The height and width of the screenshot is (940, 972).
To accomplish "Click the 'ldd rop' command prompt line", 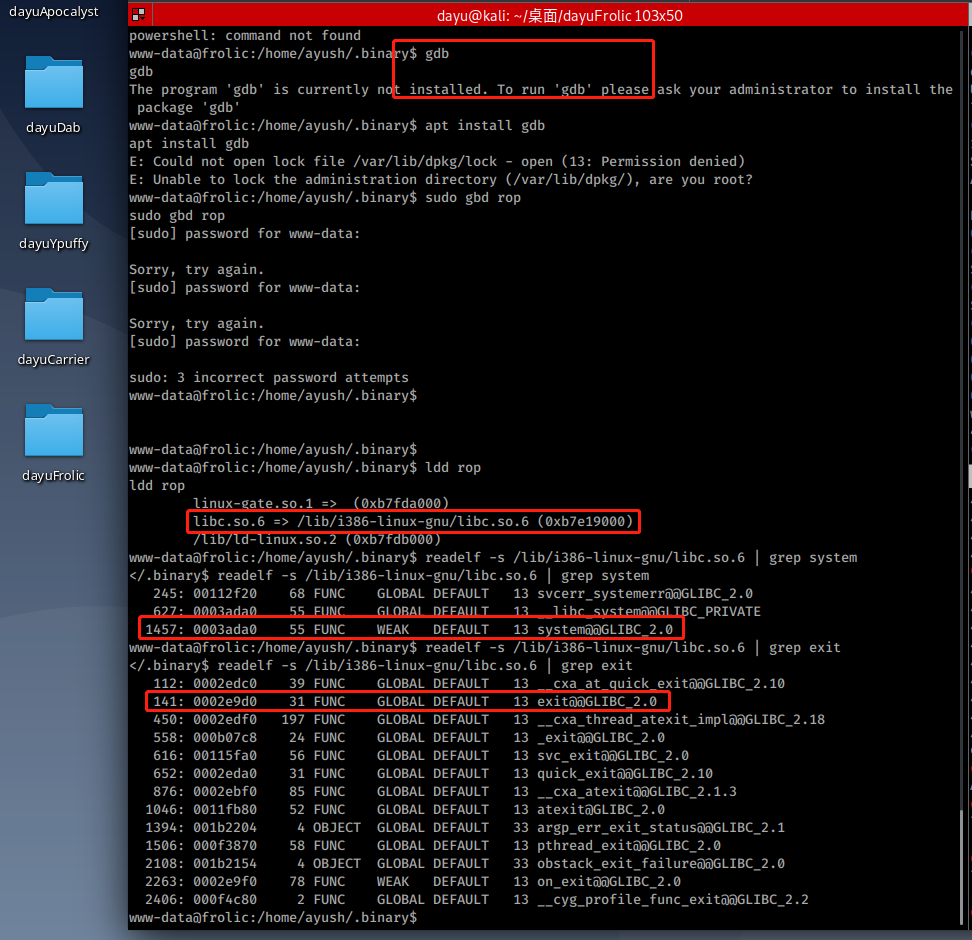I will pyautogui.click(x=305, y=467).
